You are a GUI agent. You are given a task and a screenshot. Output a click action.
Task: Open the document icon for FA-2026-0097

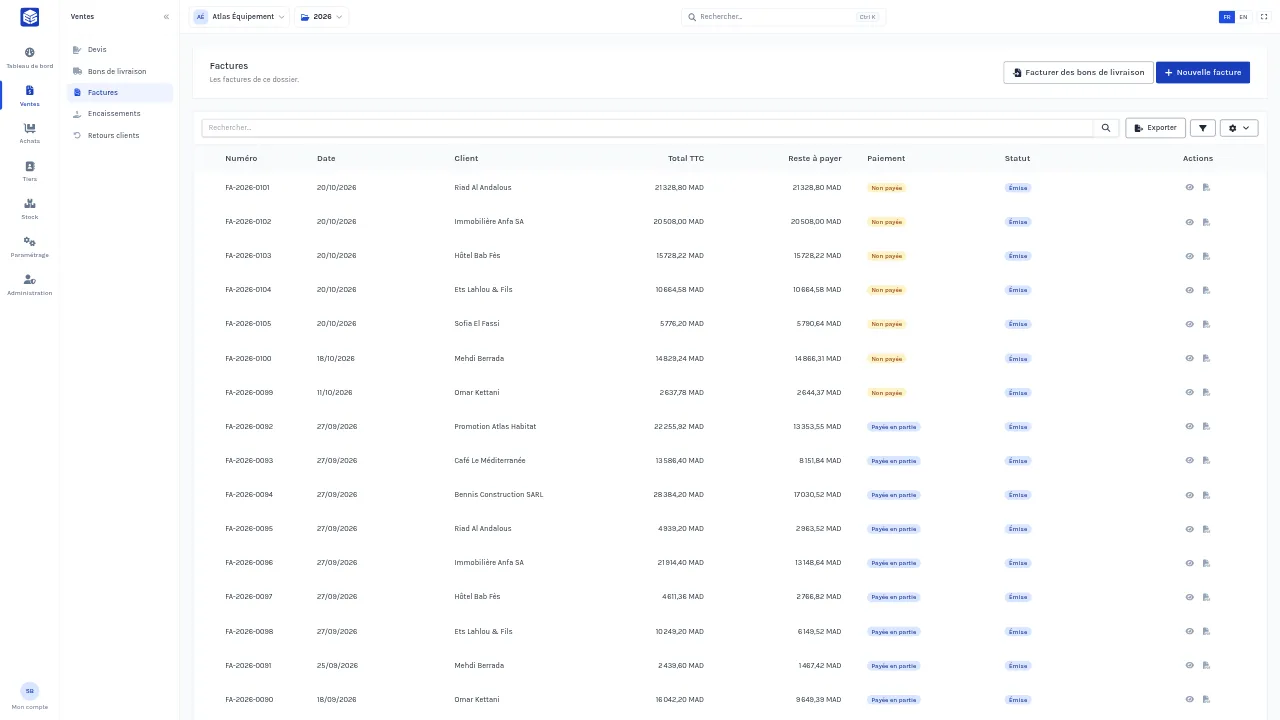[x=1206, y=597]
